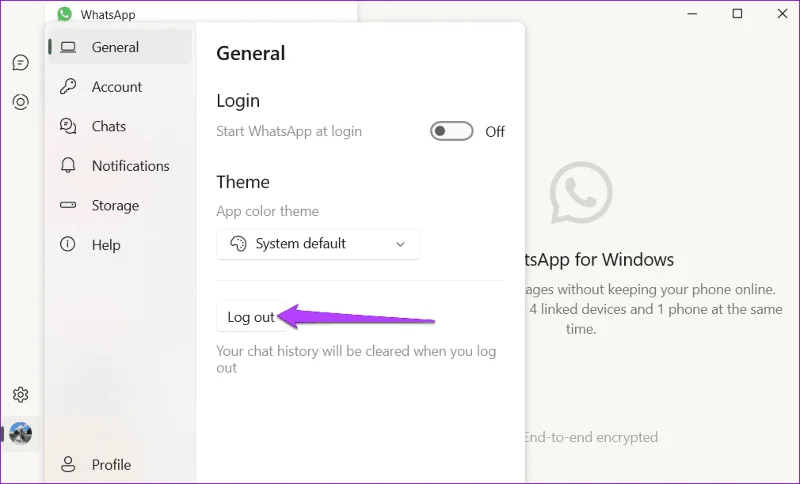Open the Account settings tab
This screenshot has width=800, height=484.
pyautogui.click(x=120, y=87)
